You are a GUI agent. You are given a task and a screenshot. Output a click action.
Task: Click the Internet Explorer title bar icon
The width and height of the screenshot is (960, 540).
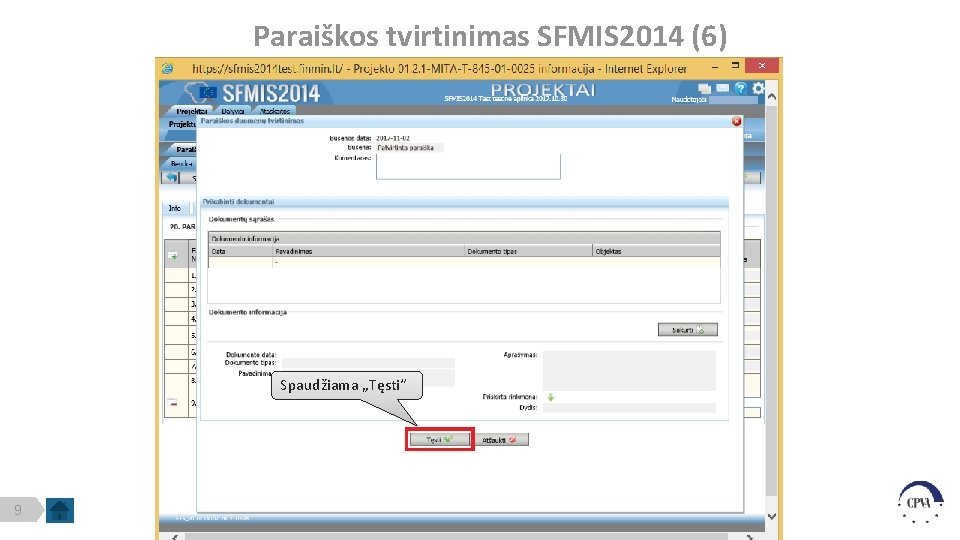[x=168, y=69]
